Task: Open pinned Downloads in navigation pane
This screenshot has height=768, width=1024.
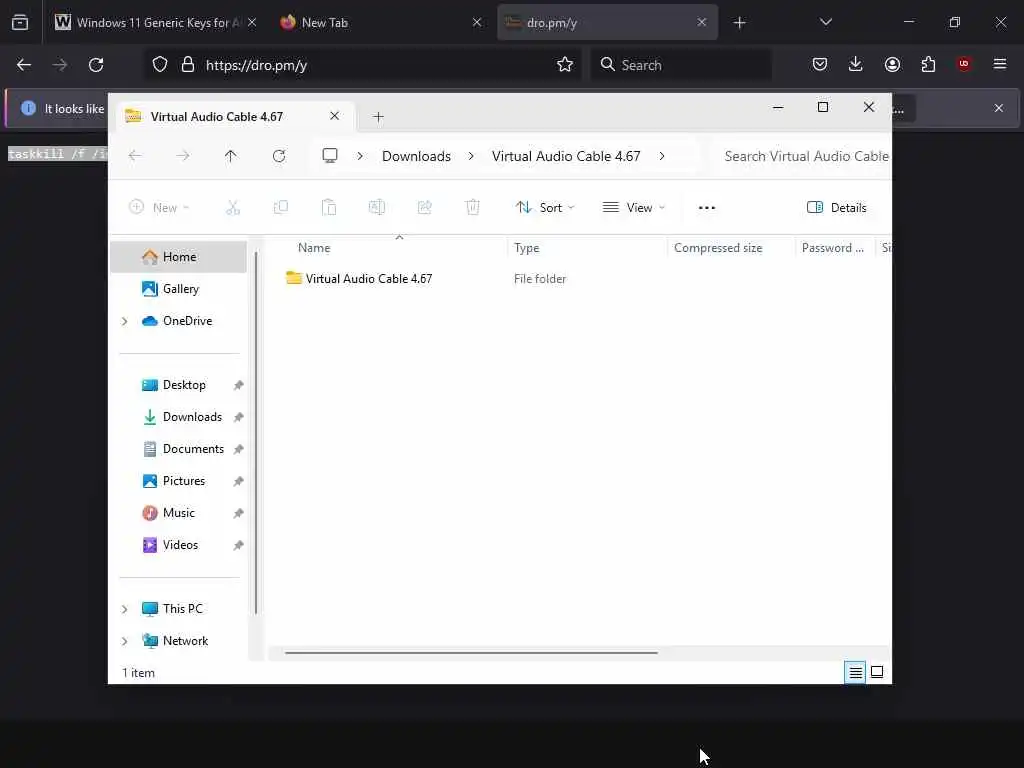Action: [x=178, y=417]
